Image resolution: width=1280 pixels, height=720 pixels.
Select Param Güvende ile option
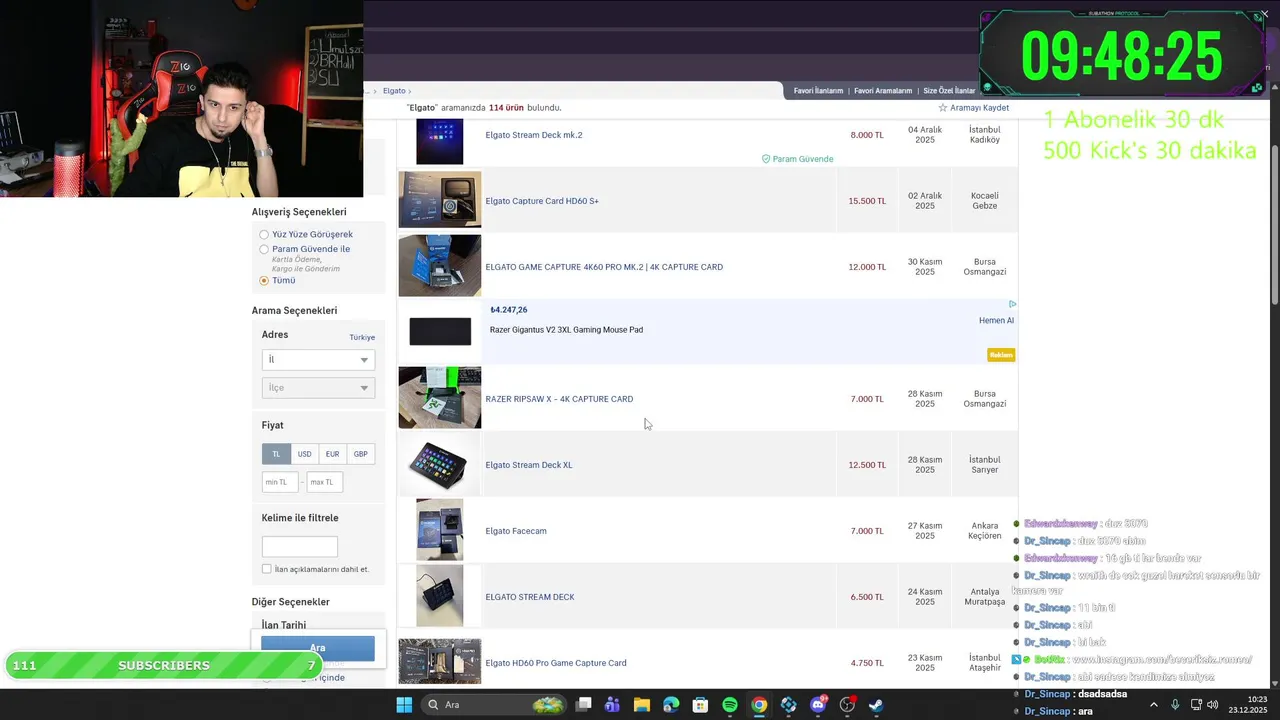click(264, 249)
